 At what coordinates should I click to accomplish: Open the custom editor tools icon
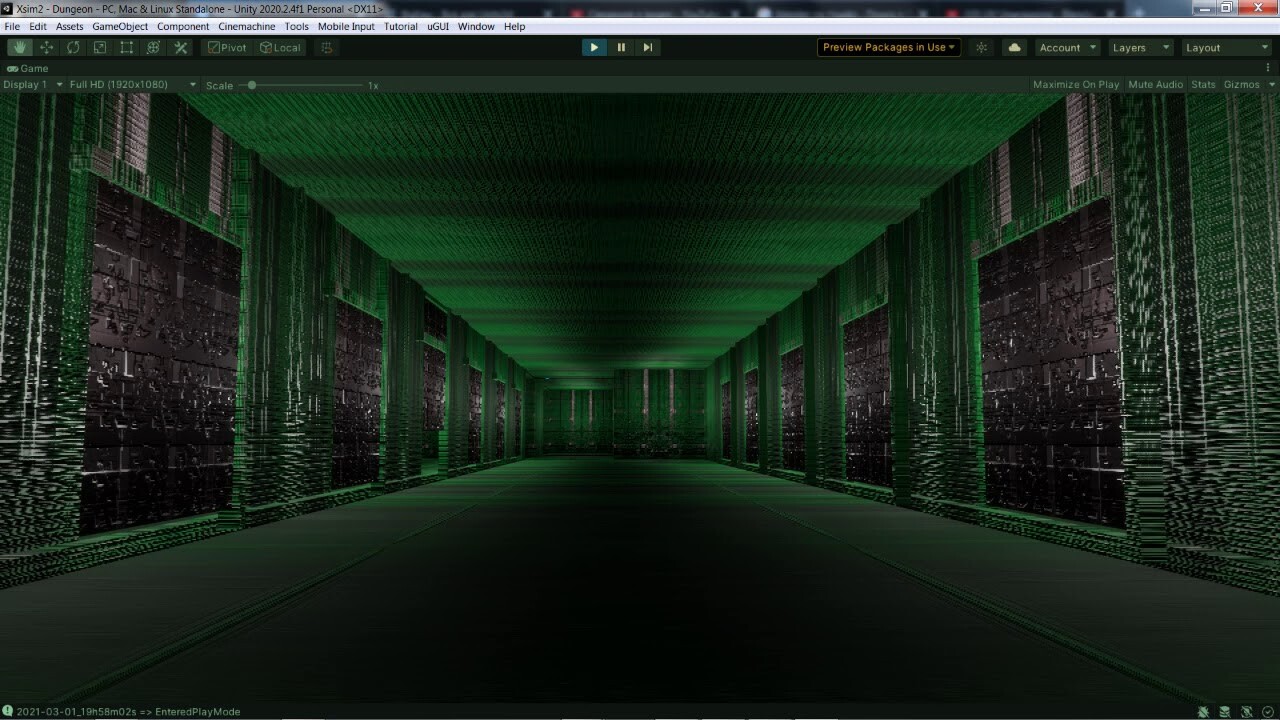click(x=180, y=47)
